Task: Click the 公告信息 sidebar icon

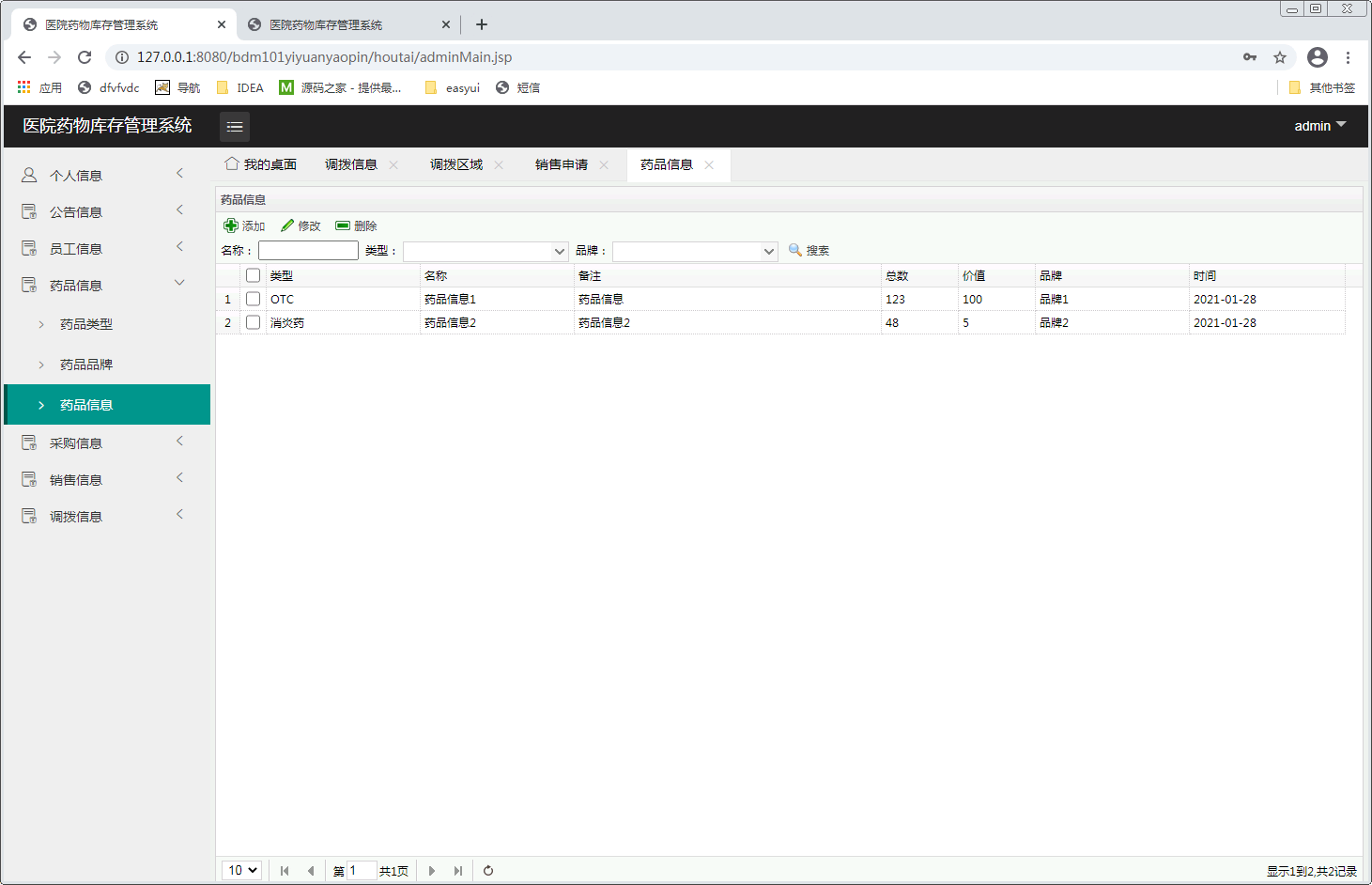Action: pos(29,211)
